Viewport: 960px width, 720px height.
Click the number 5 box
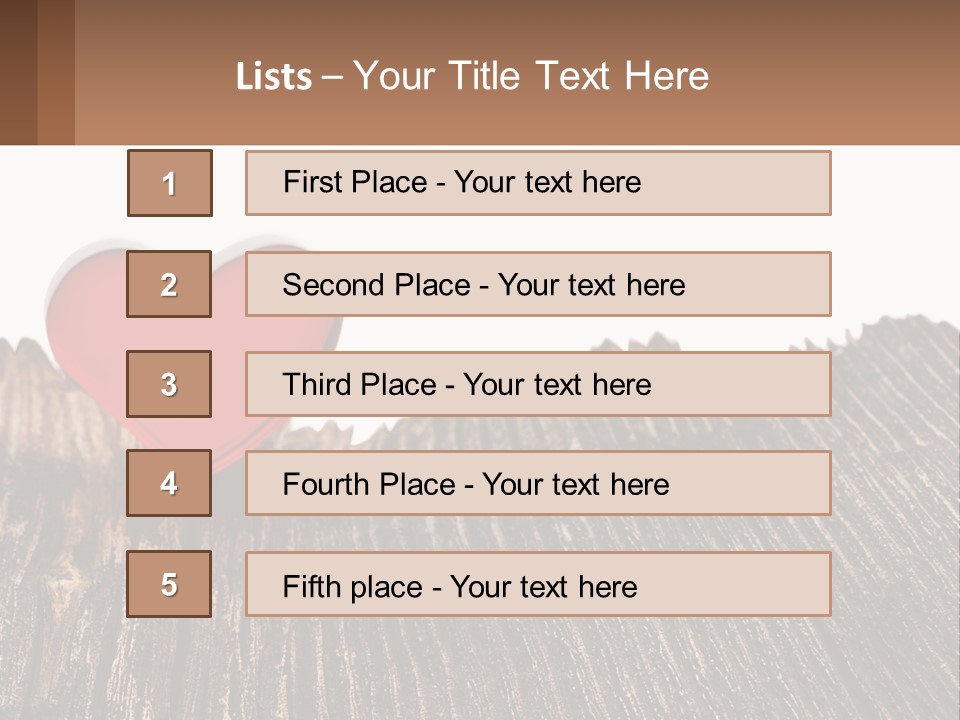click(169, 584)
